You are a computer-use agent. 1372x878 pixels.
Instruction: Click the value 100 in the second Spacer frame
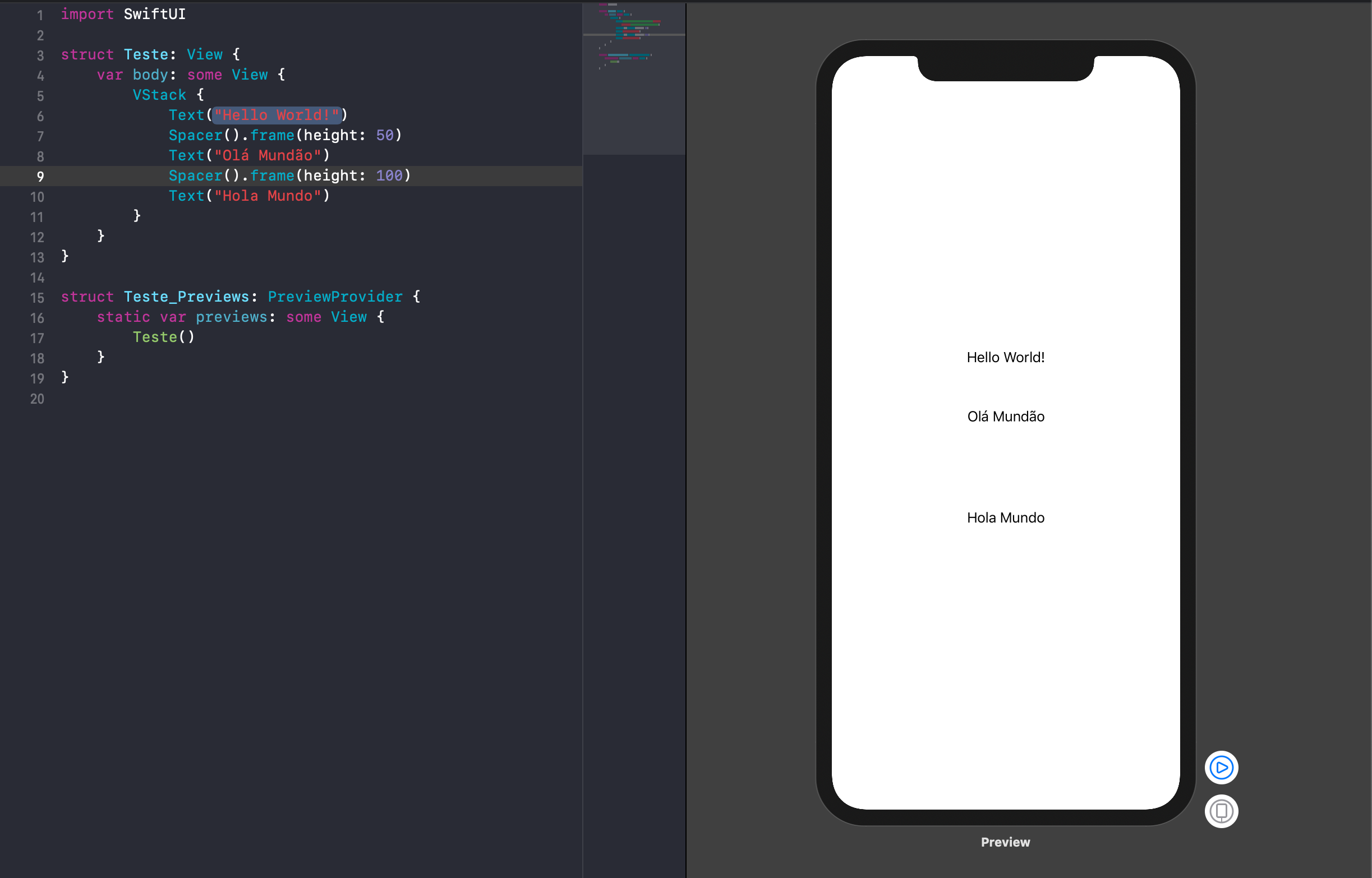tap(389, 175)
